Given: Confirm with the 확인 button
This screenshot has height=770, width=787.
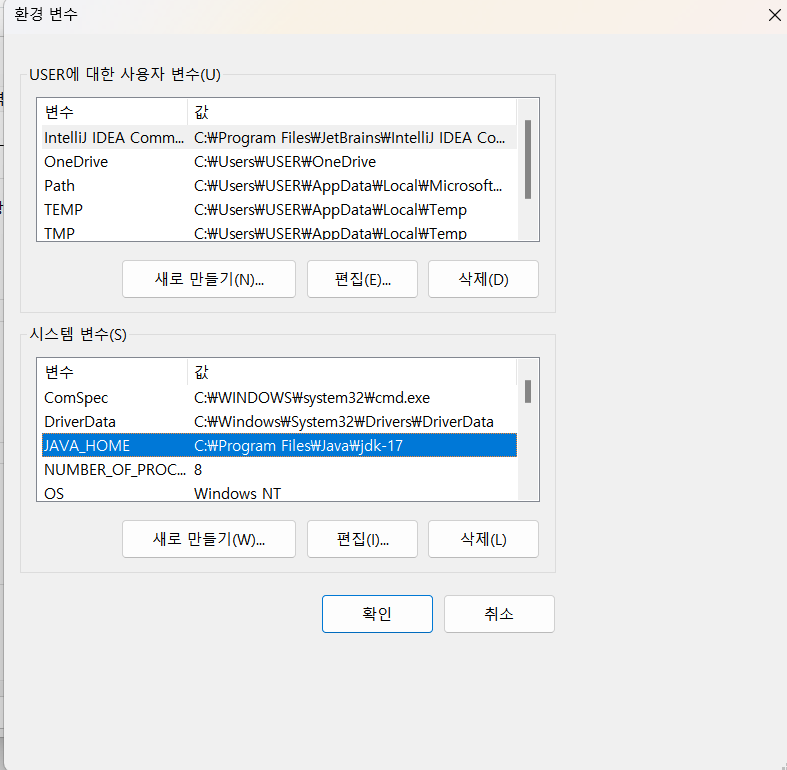Looking at the screenshot, I should (377, 614).
